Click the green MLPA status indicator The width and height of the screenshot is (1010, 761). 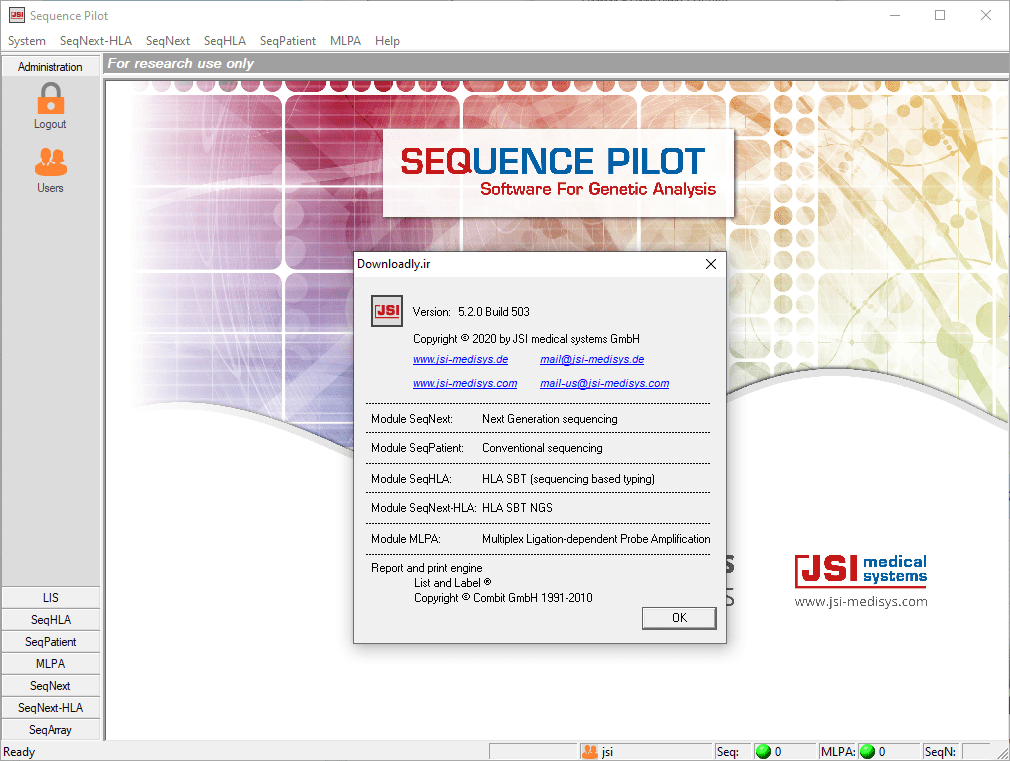[x=868, y=750]
